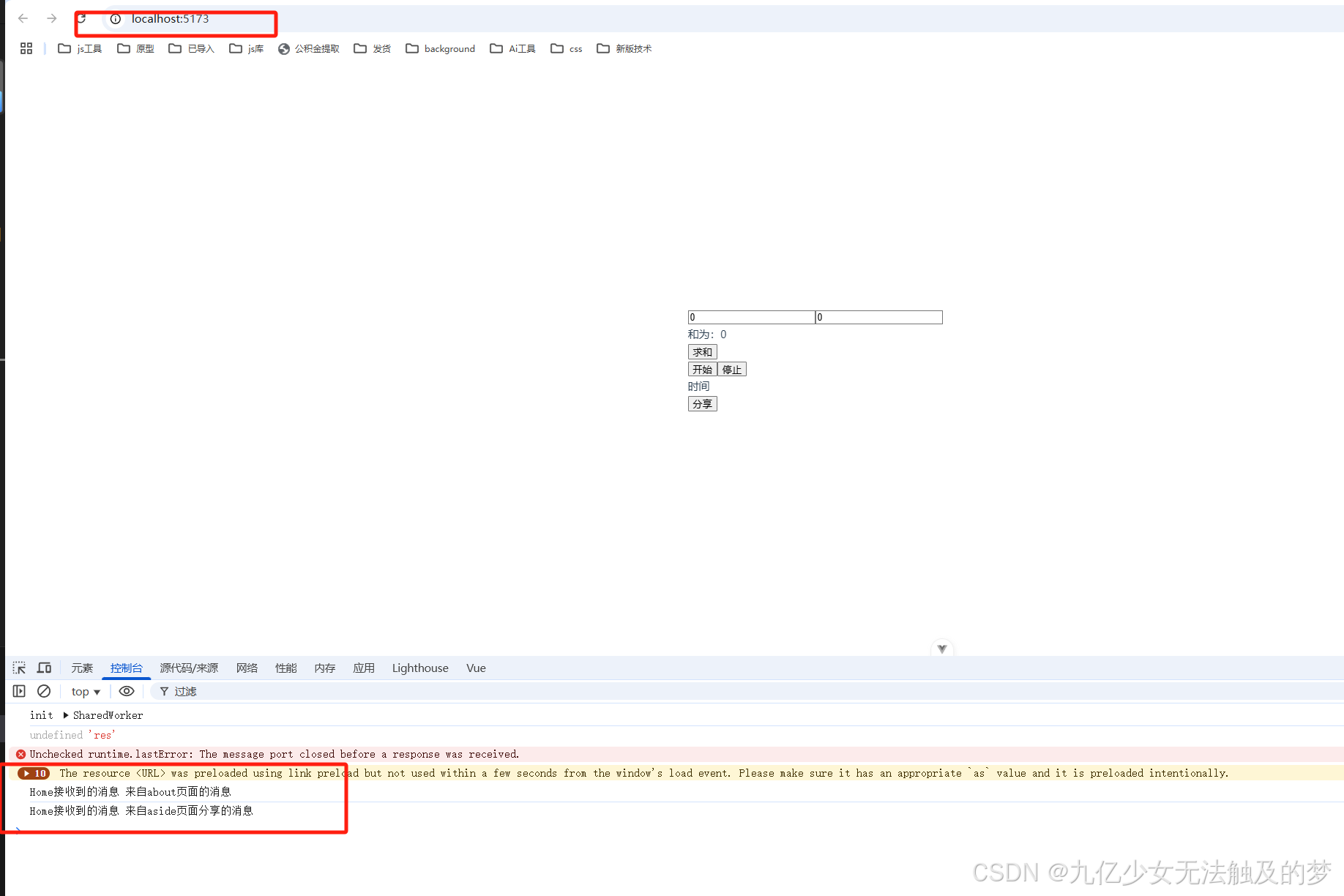Select the 'Unchecked runtime.lastError' error message
Screen dimensions: 1344x896
click(275, 754)
